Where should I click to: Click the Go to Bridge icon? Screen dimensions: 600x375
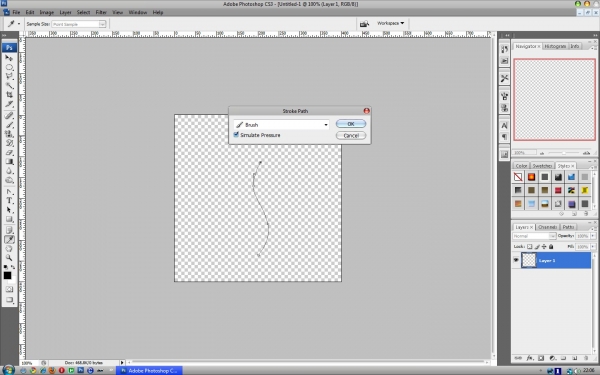[x=364, y=24]
